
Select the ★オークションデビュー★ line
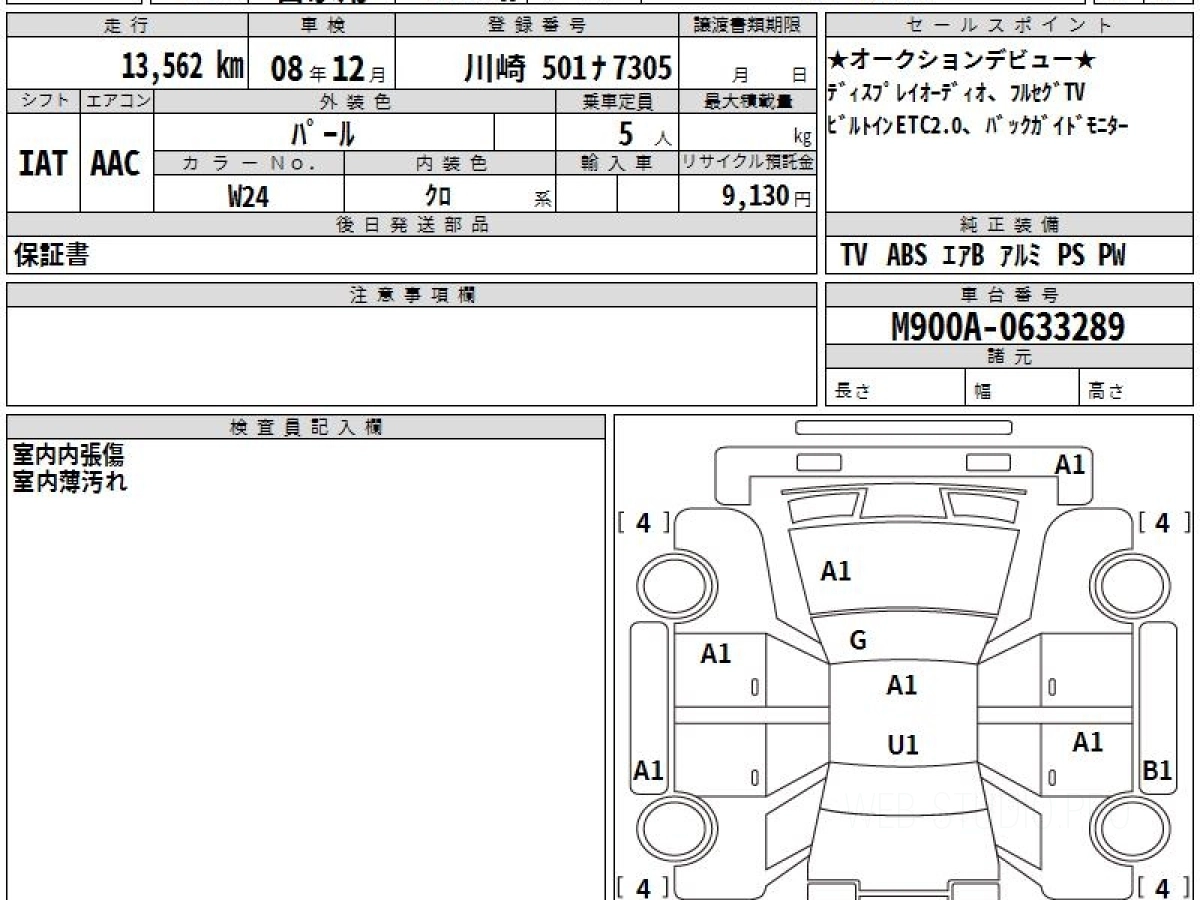962,61
